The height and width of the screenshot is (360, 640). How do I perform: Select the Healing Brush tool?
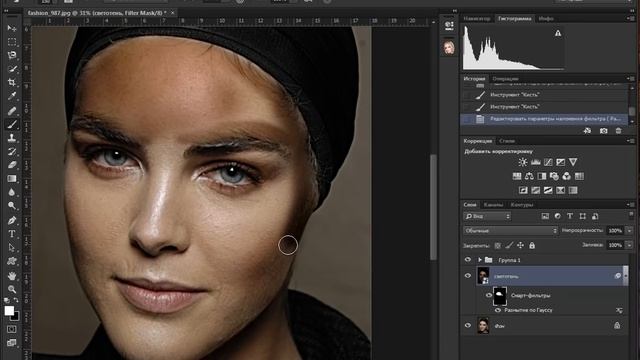click(12, 110)
